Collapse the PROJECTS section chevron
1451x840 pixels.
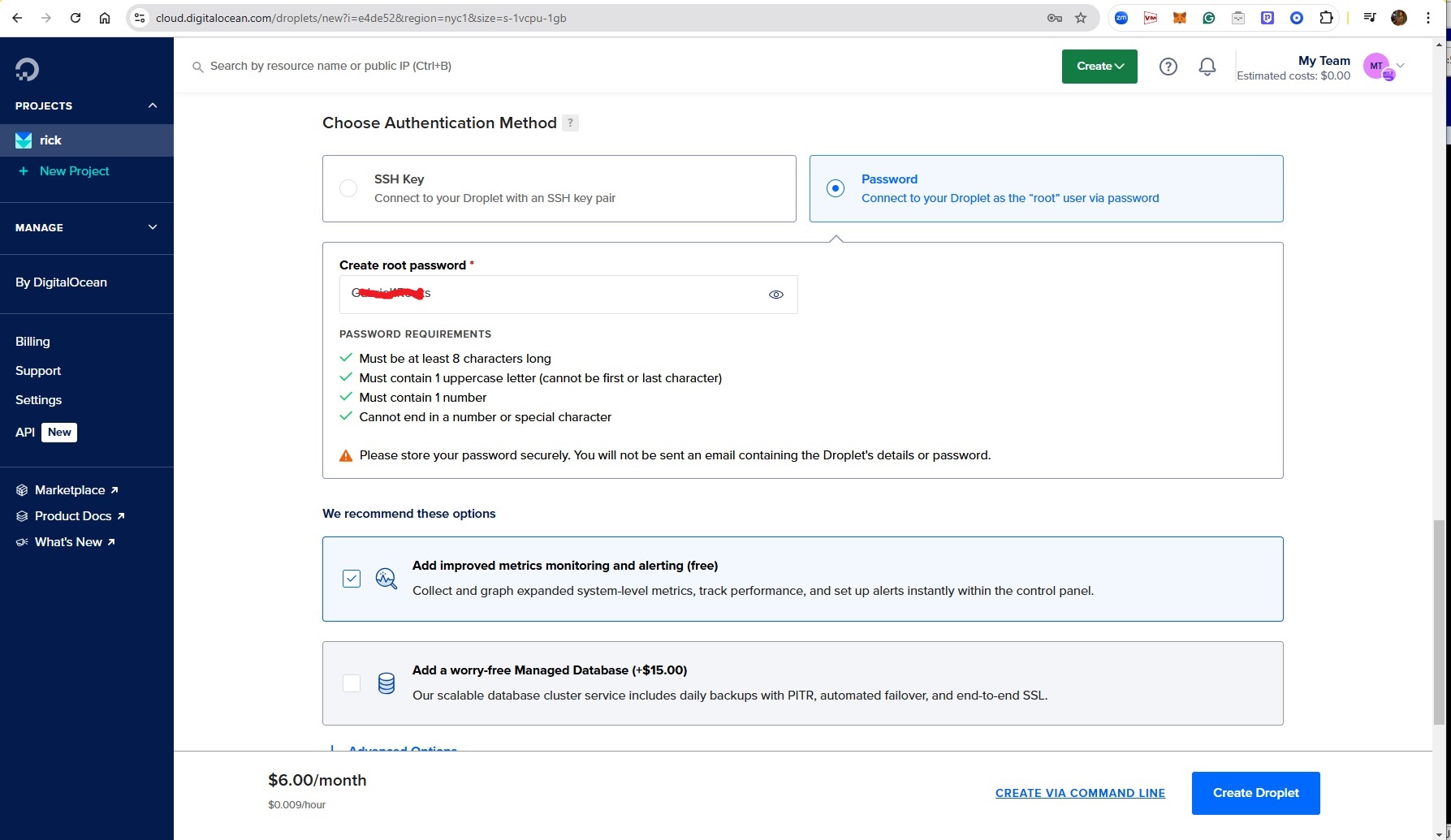[x=153, y=106]
